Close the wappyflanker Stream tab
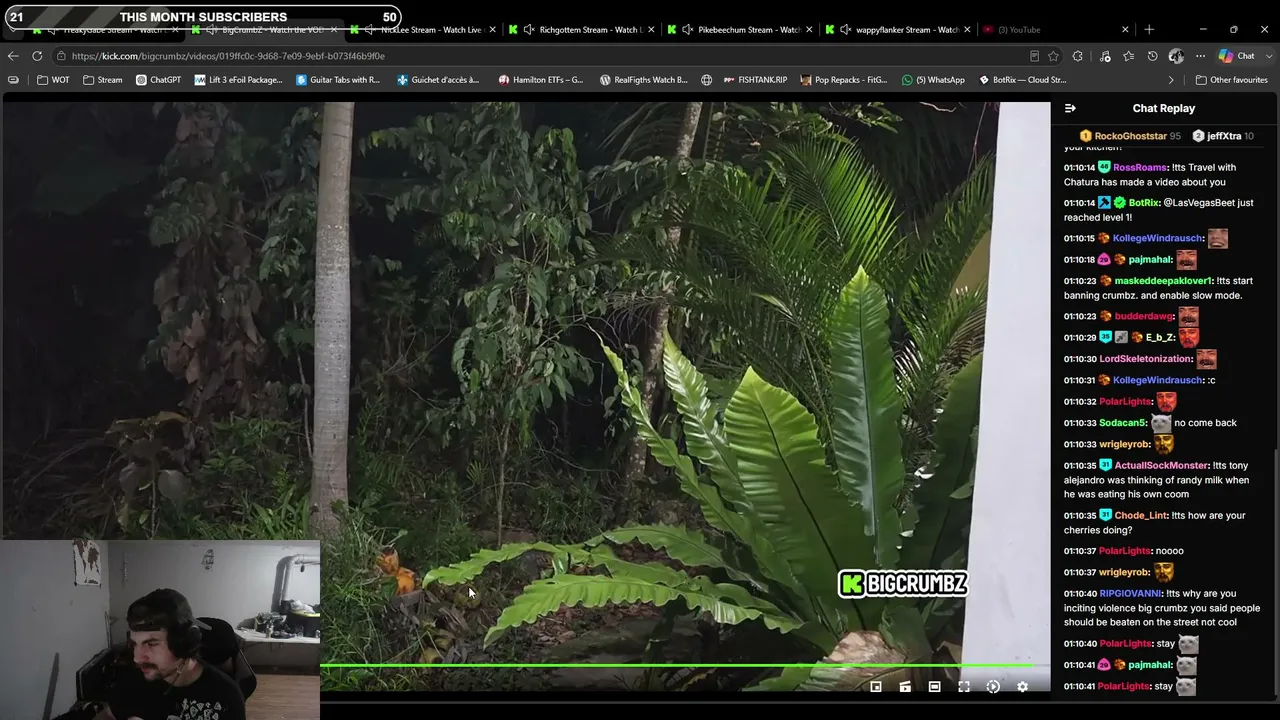This screenshot has height=720, width=1280. [x=967, y=30]
